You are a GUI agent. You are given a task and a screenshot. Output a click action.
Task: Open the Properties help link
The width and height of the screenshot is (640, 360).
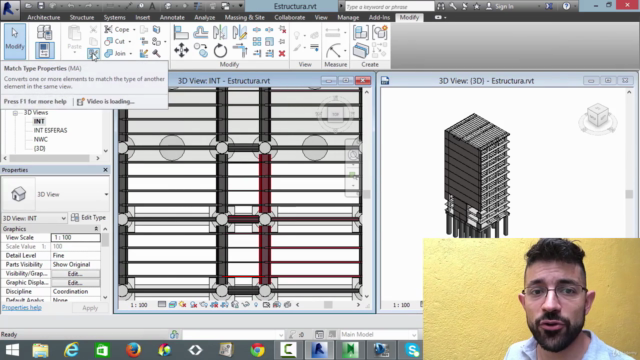22,307
